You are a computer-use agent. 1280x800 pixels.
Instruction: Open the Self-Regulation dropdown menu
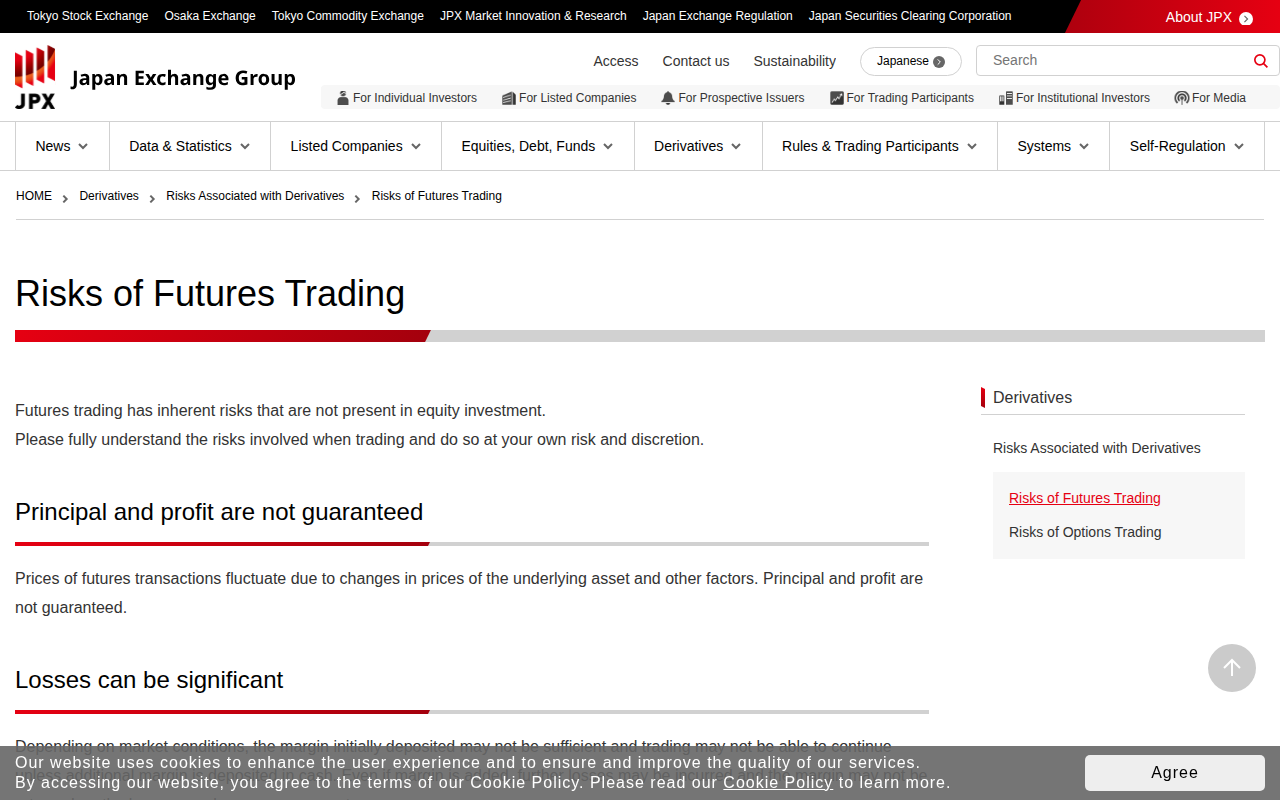(x=1187, y=146)
